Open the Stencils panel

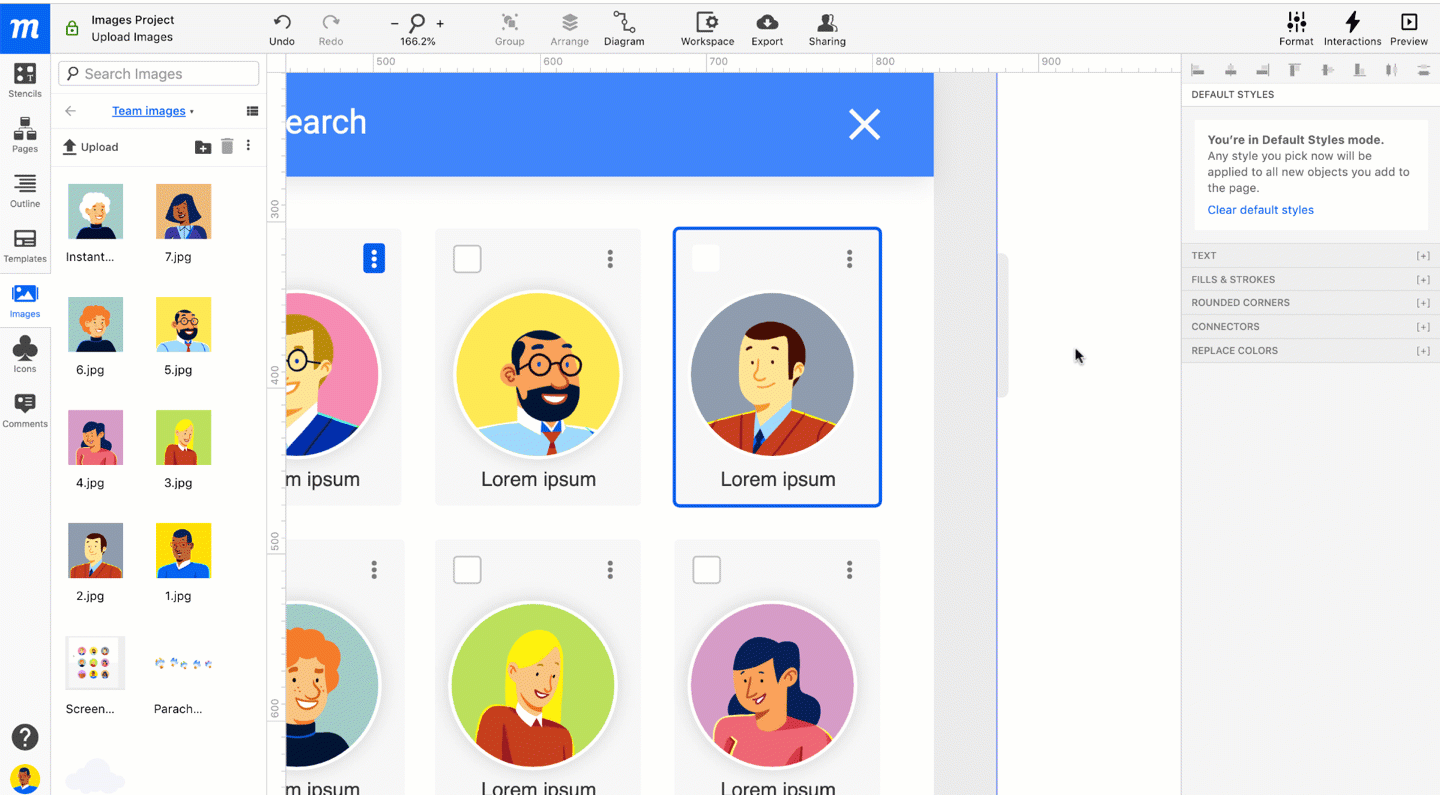25,80
